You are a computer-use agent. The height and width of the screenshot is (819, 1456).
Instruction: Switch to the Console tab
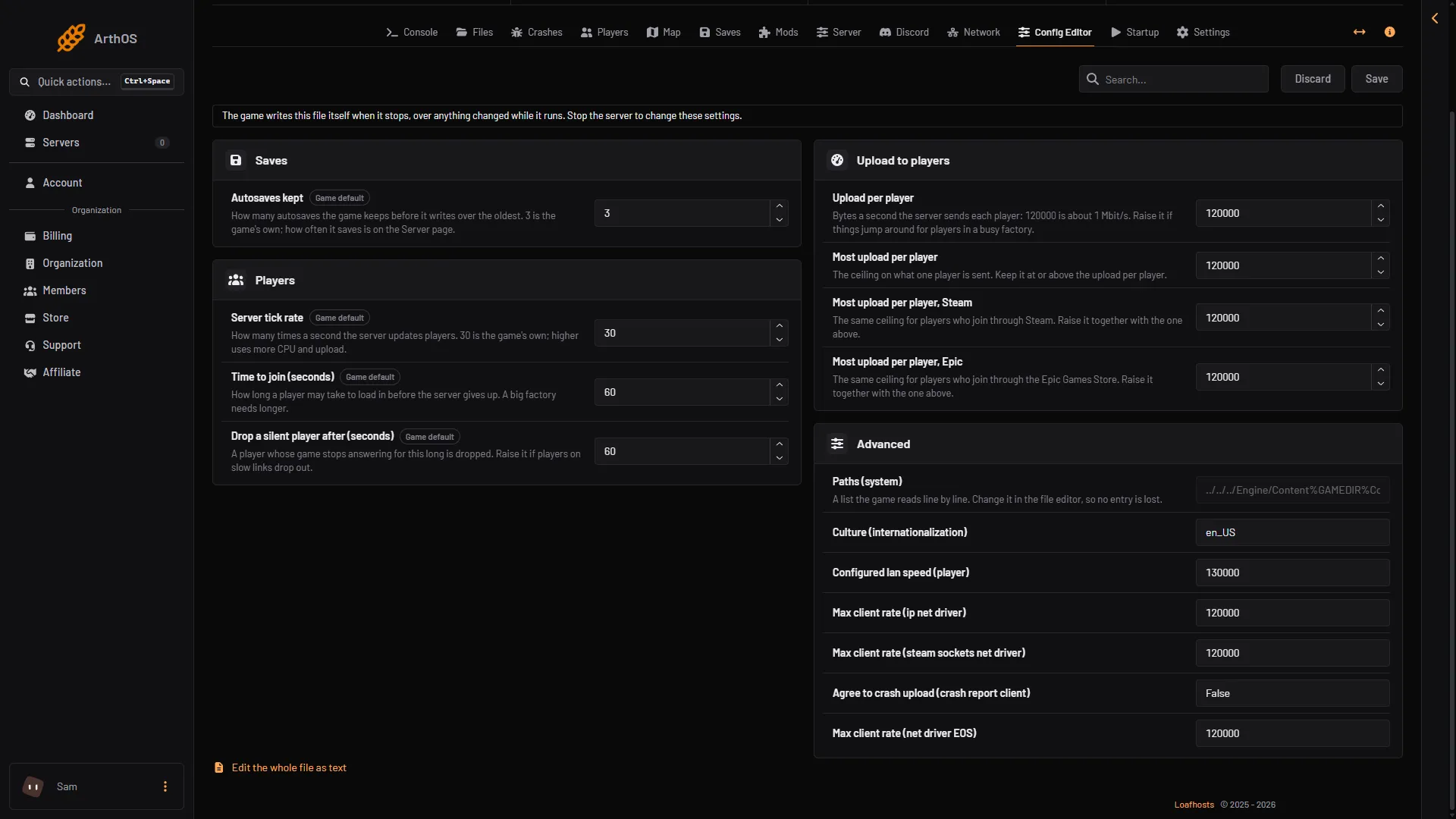point(412,32)
